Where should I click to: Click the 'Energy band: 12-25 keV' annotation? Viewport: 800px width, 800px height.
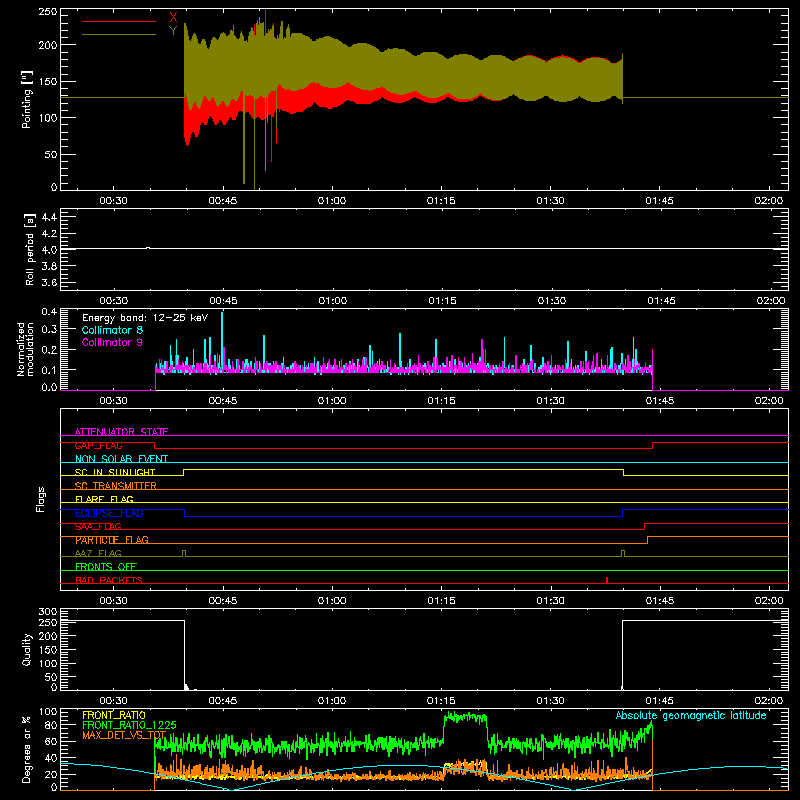(x=145, y=318)
